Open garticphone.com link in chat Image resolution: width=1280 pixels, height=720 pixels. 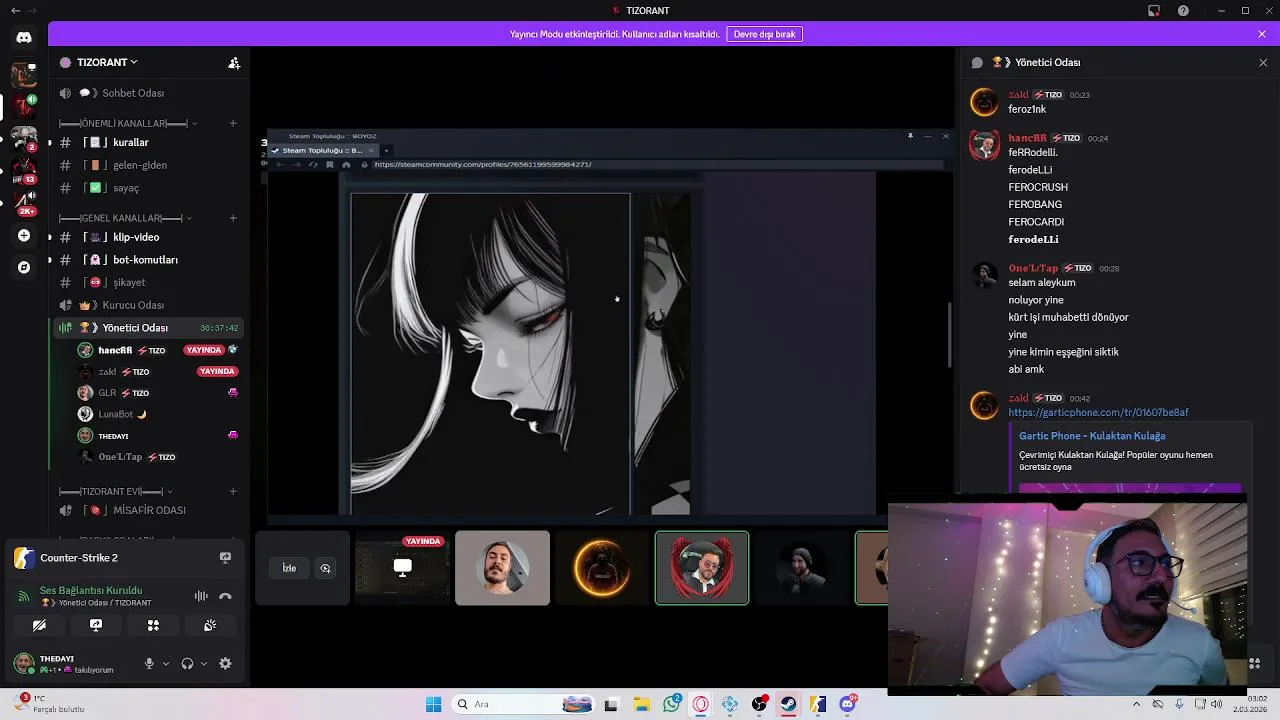pos(1098,412)
